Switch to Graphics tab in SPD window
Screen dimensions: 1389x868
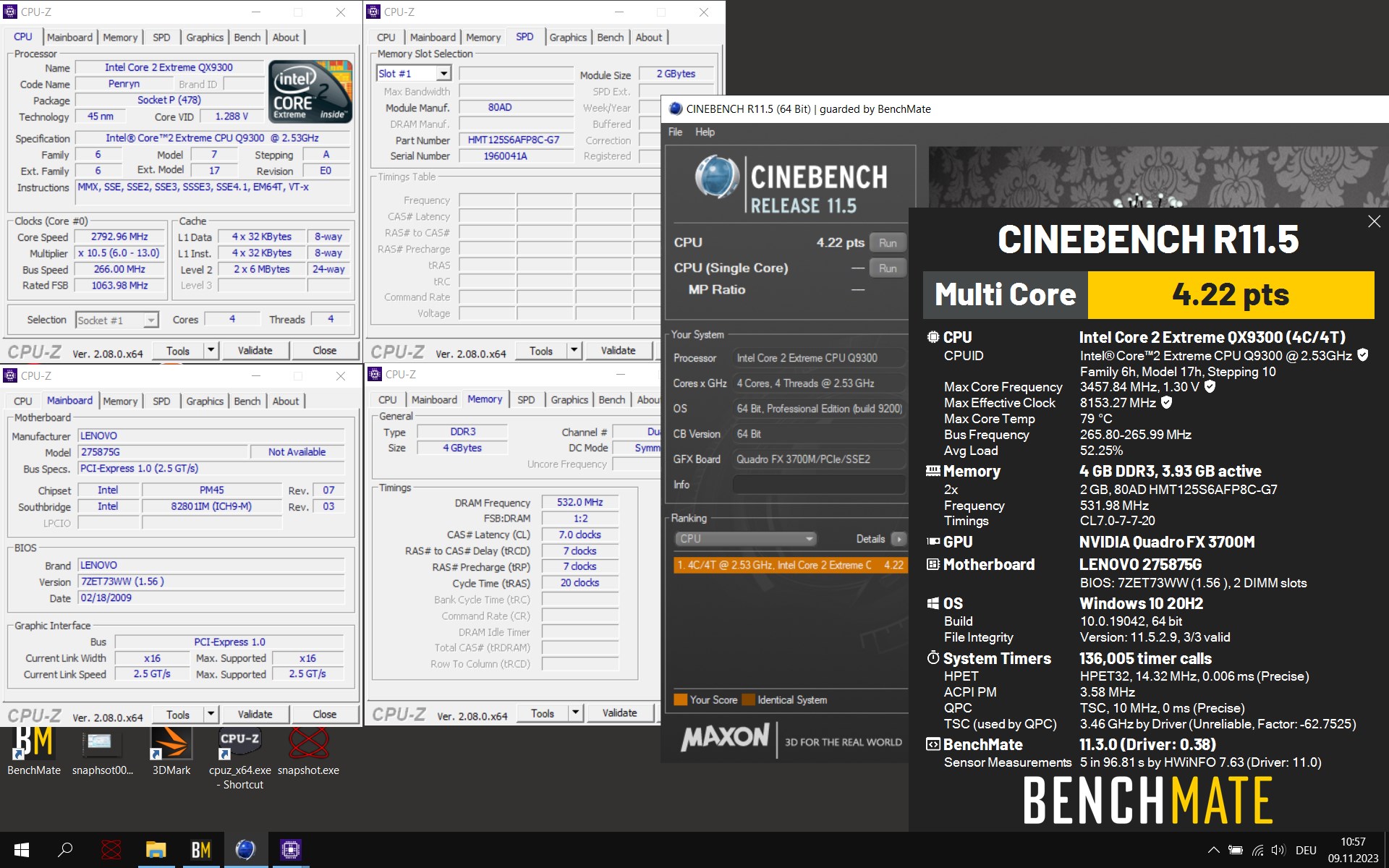(568, 37)
